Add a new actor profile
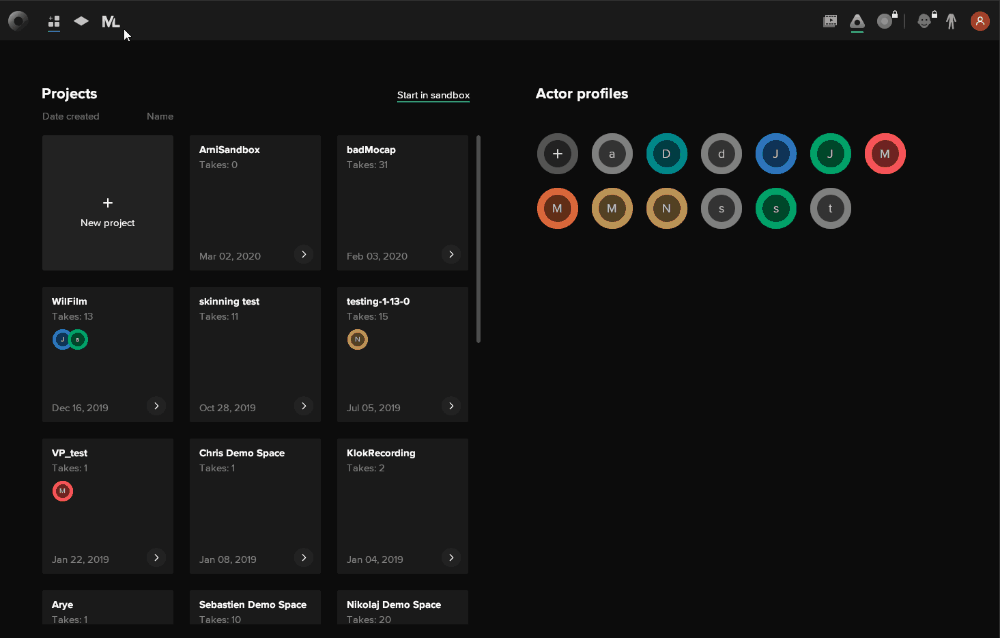Screen dimensions: 1000x638 tap(557, 154)
